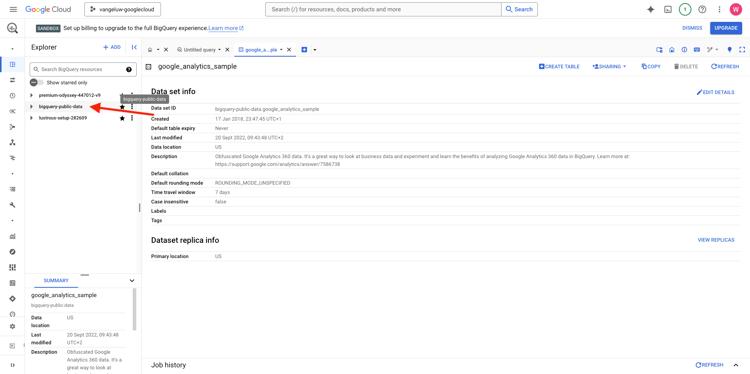Follow the Learn more link in banner
750x374 pixels.
226,28
